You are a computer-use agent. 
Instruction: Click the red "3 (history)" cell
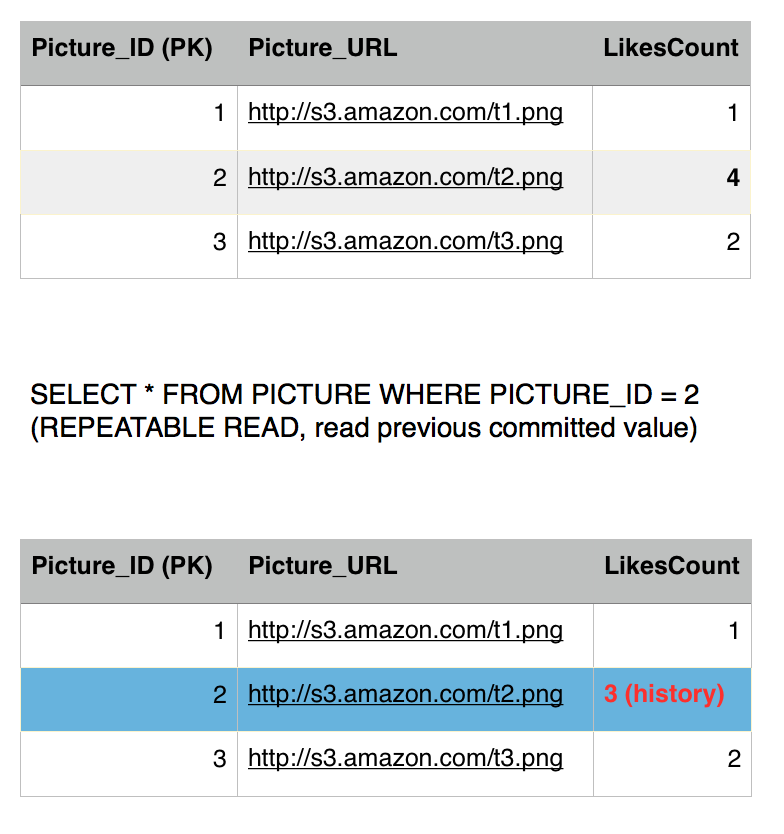pos(664,695)
